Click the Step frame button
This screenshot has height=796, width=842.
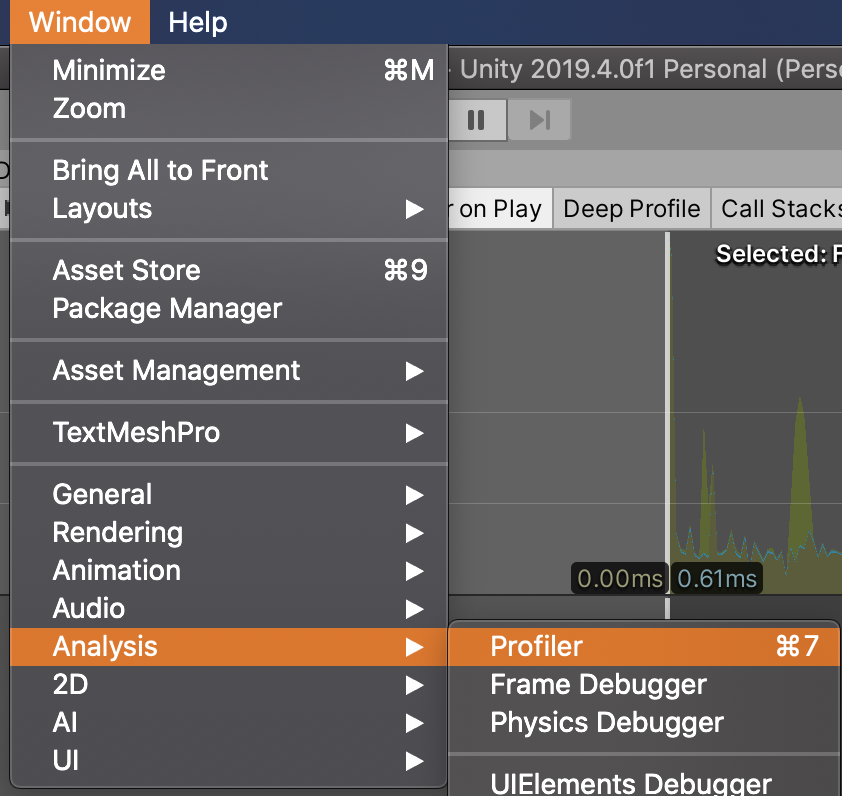point(539,120)
